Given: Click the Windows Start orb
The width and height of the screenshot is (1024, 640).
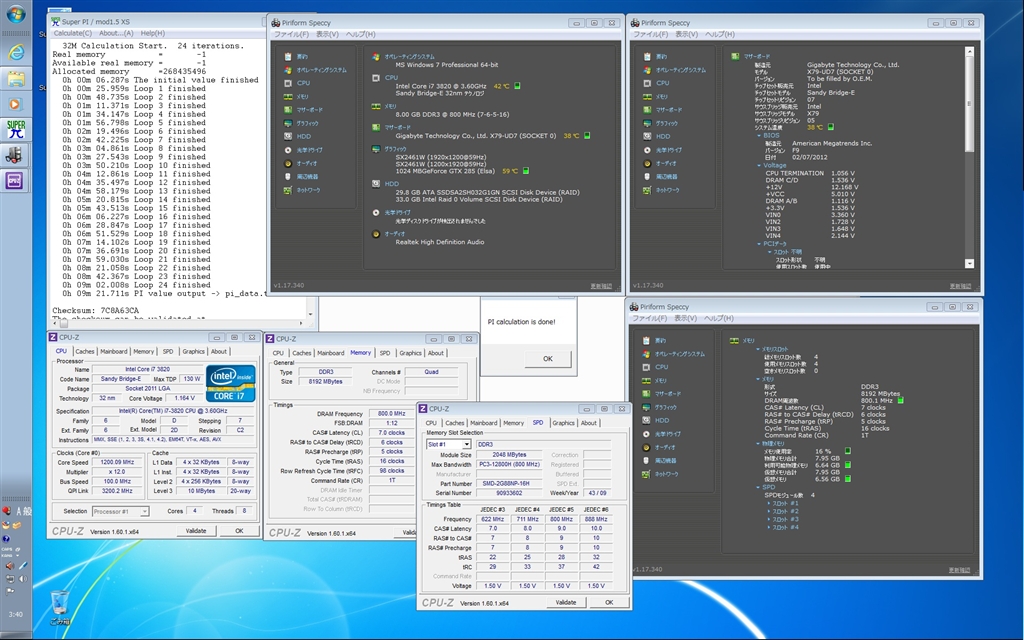Looking at the screenshot, I should [x=16, y=15].
